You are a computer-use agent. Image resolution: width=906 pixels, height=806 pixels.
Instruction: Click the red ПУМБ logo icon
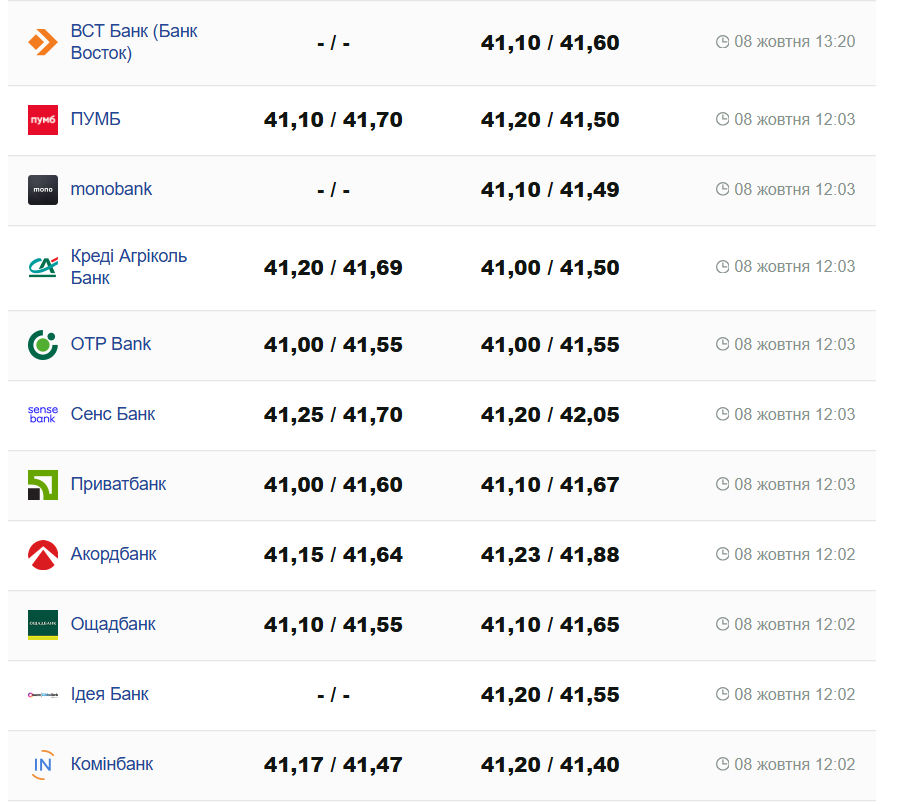[43, 120]
